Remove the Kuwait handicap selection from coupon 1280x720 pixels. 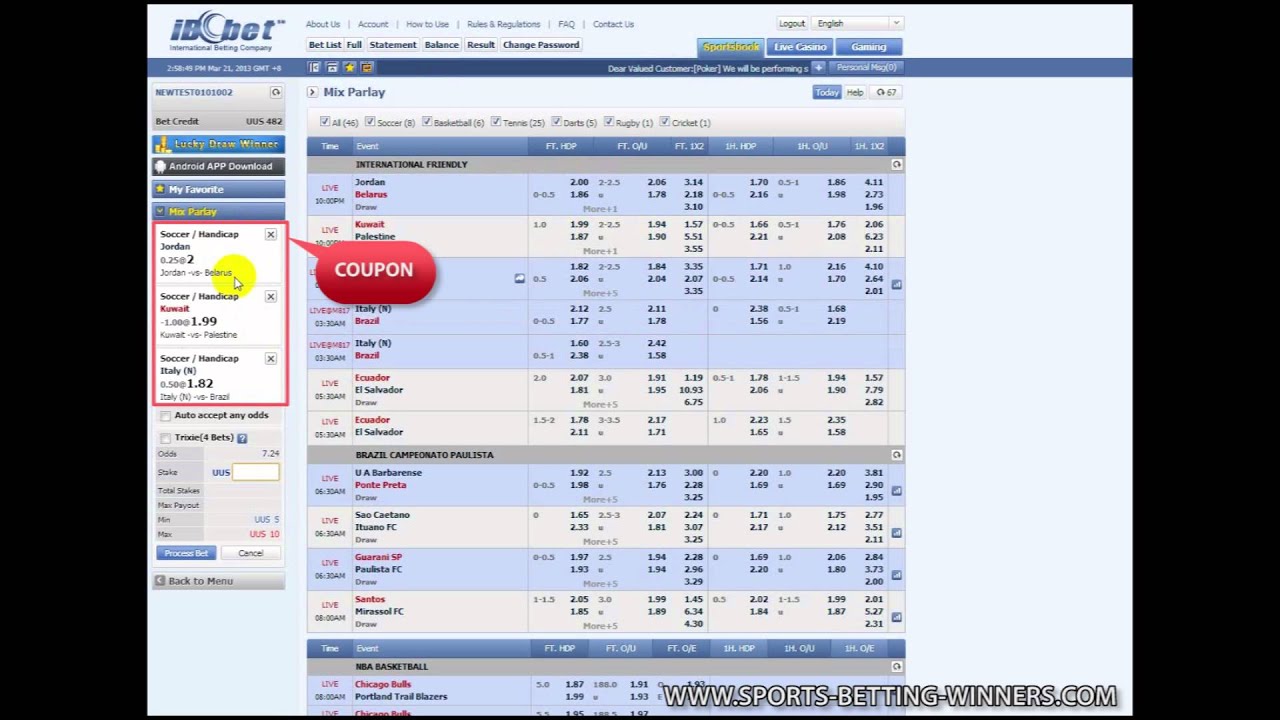270,296
